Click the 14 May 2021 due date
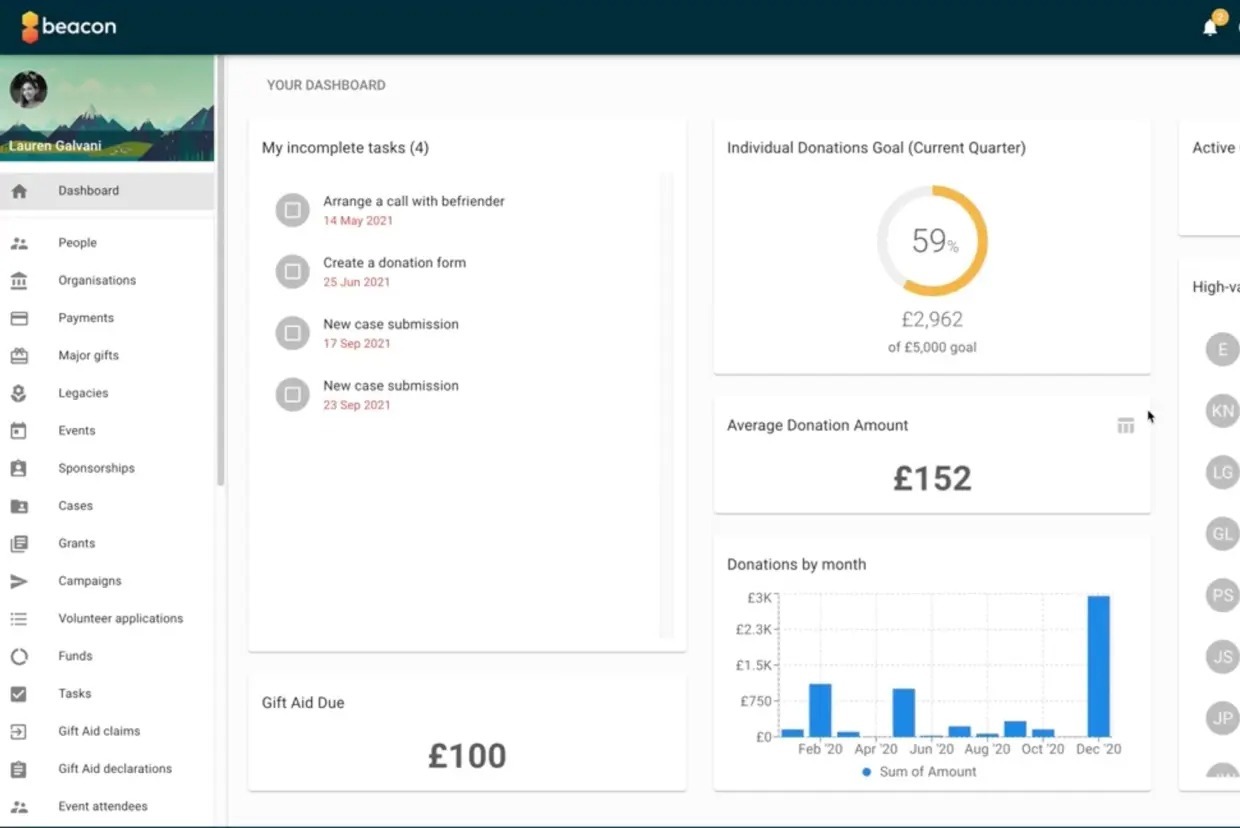Screen dimensions: 1240x828 (x=358, y=221)
